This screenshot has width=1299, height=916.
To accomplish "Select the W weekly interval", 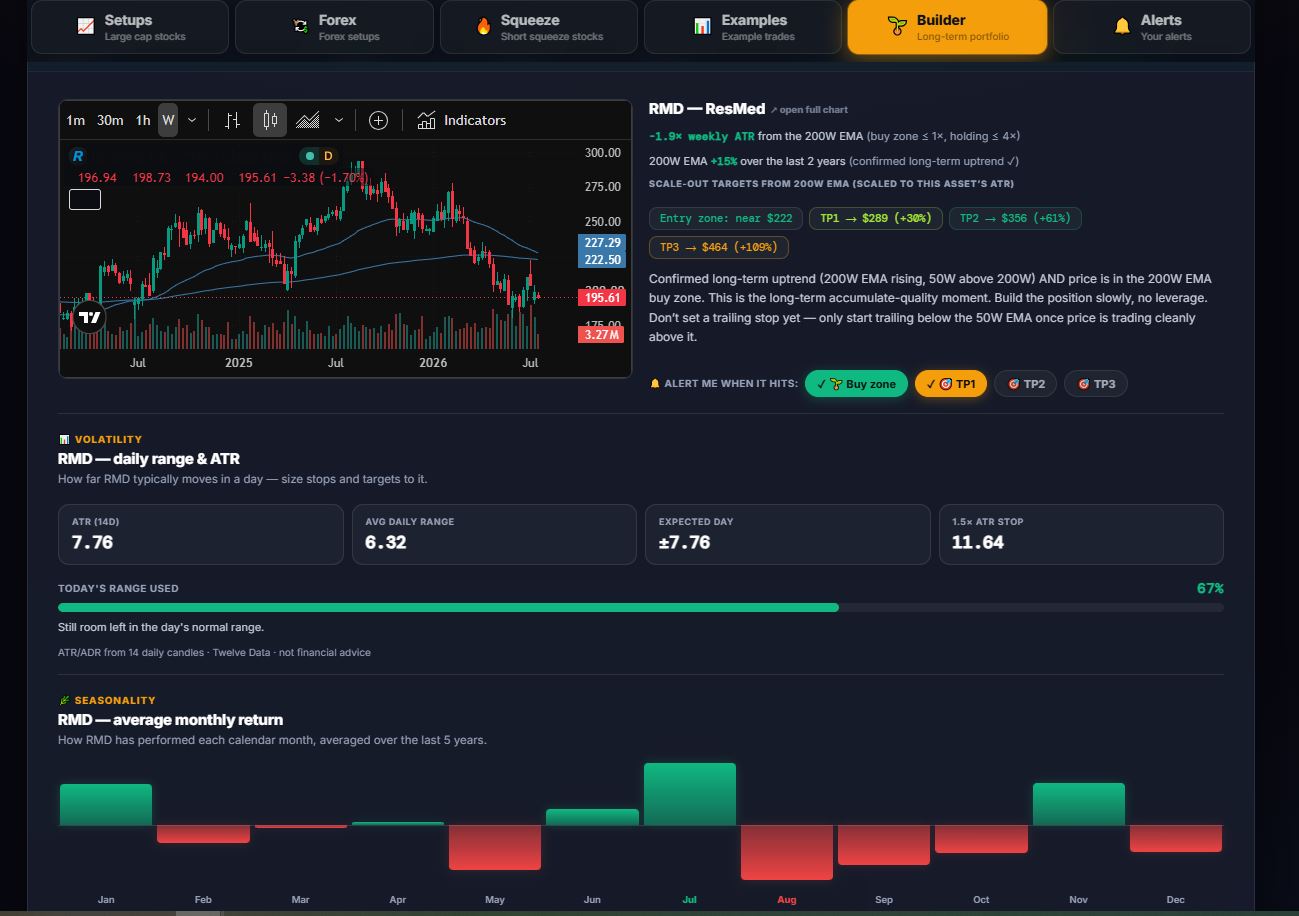I will pyautogui.click(x=168, y=120).
